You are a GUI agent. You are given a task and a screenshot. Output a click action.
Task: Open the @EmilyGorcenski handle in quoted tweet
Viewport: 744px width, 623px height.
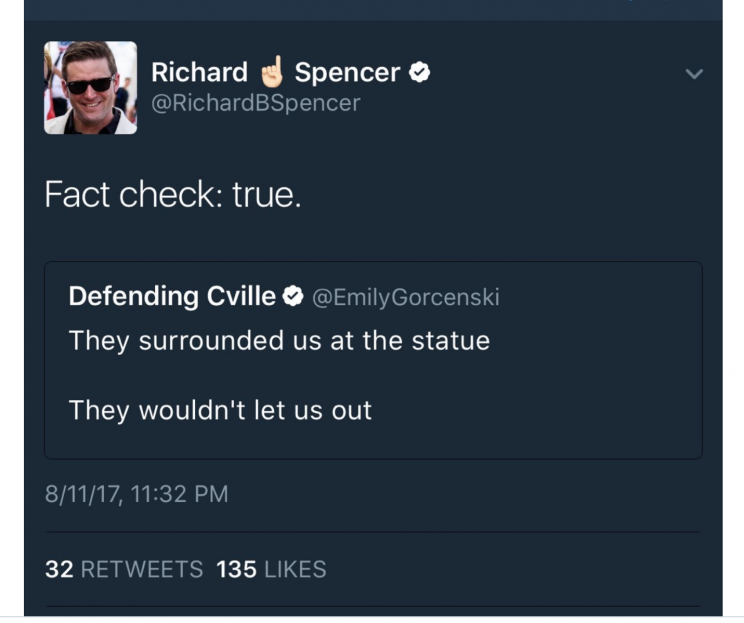pyautogui.click(x=406, y=297)
